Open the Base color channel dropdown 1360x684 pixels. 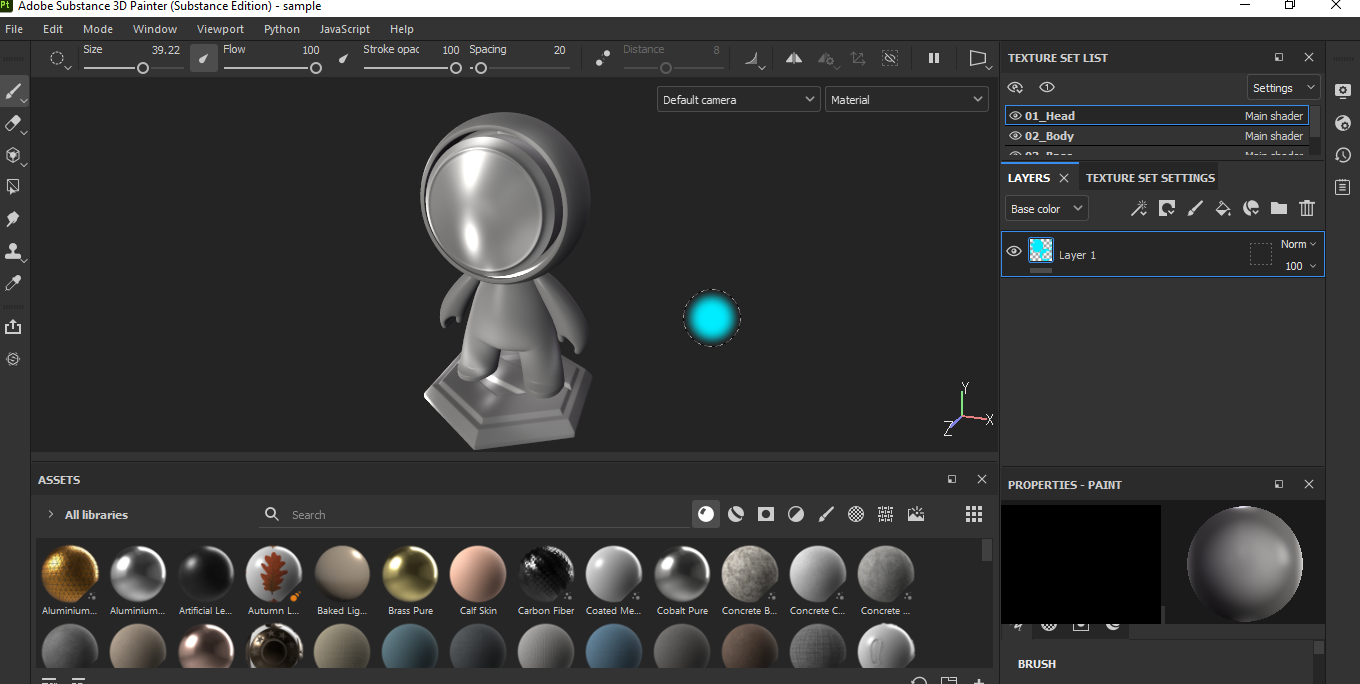pos(1045,208)
